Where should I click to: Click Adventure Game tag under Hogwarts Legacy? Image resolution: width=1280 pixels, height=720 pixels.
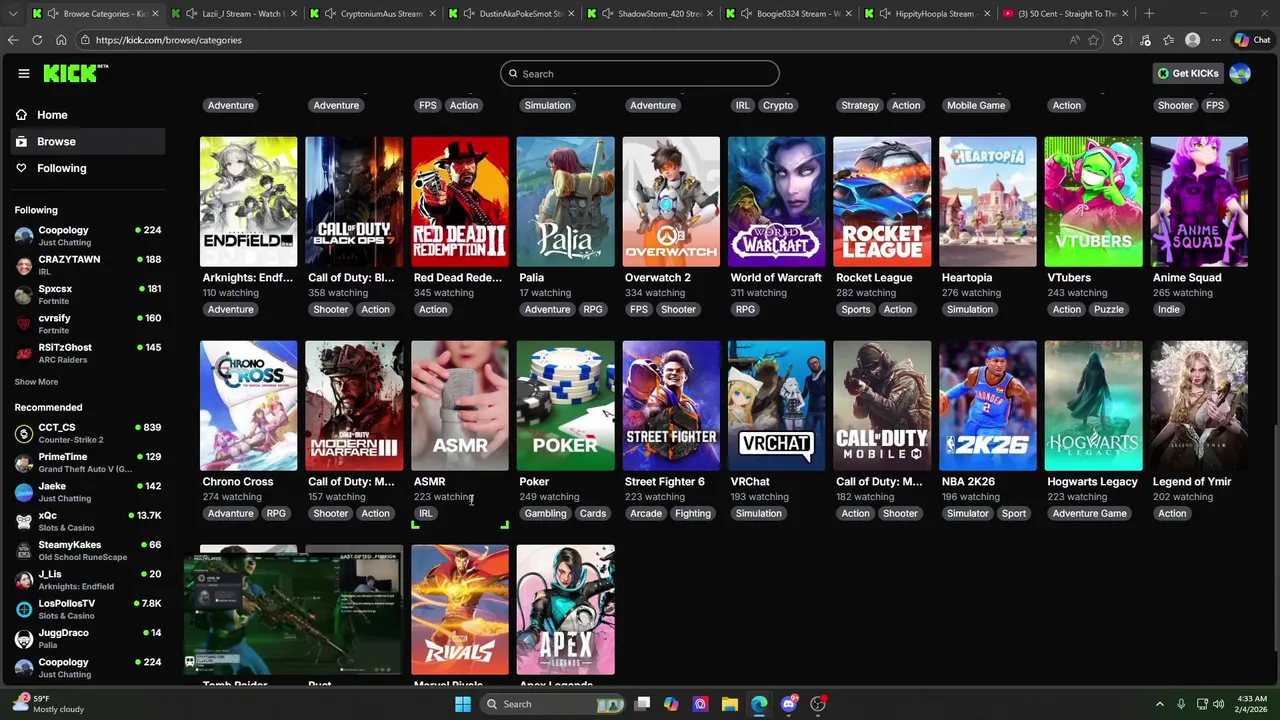pos(1089,513)
